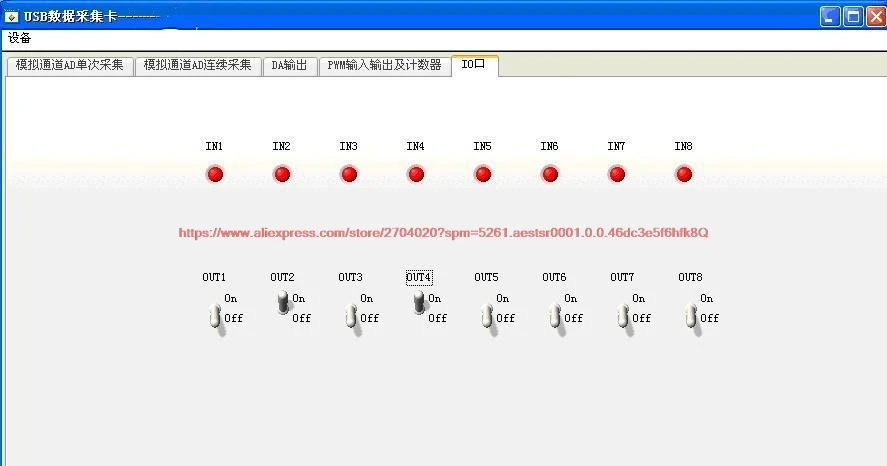Click the OUT5 label
The height and width of the screenshot is (466, 887).
pyautogui.click(x=486, y=277)
